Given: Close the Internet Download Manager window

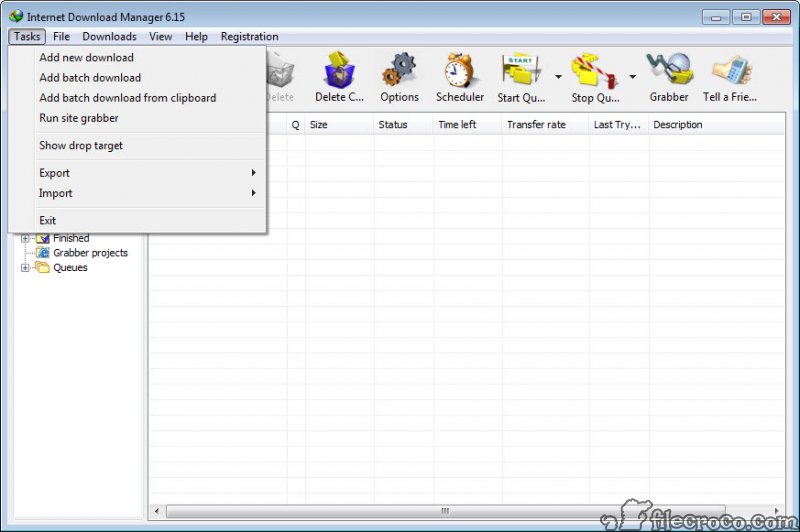Looking at the screenshot, I should (776, 17).
